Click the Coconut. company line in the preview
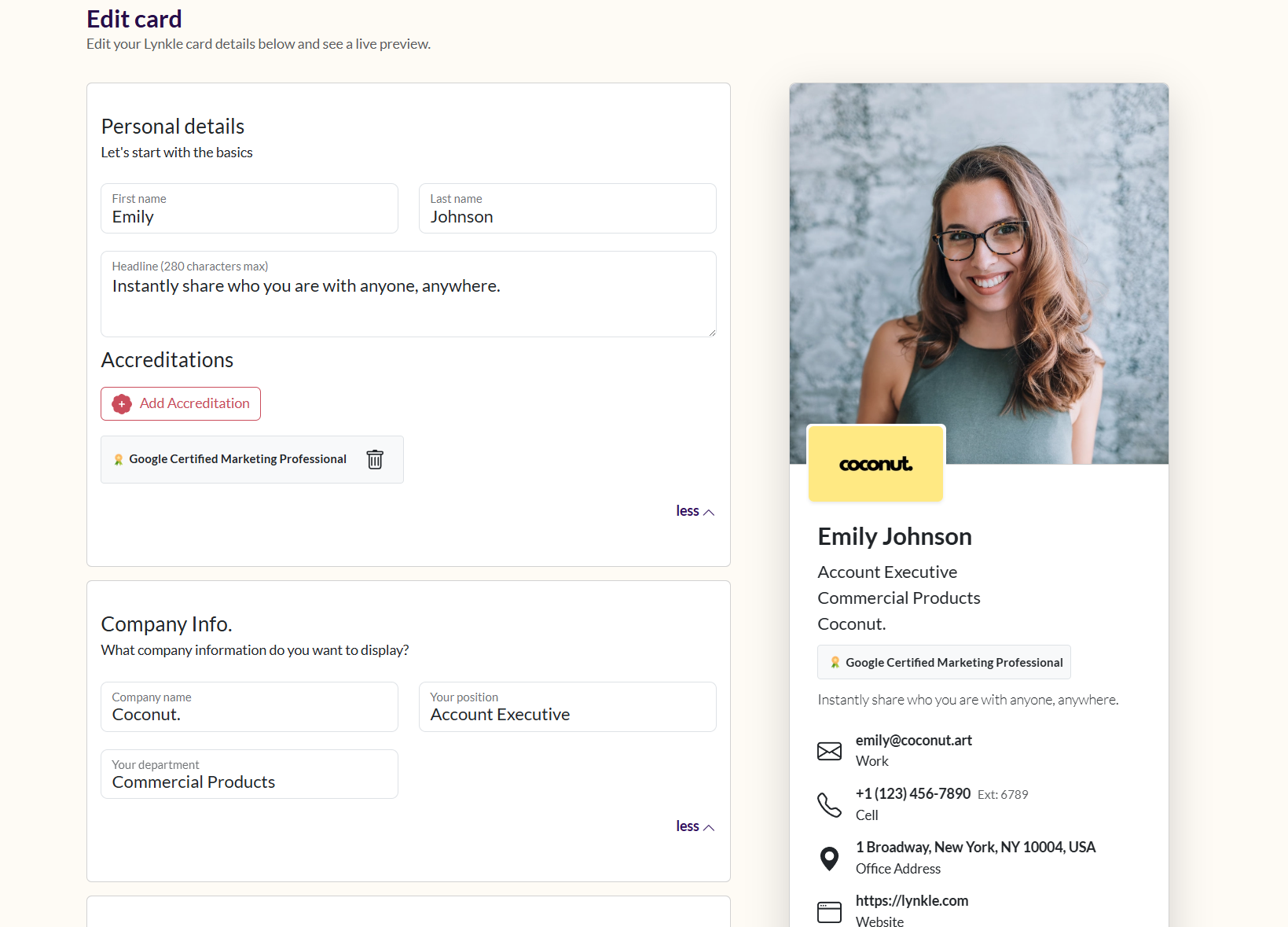The image size is (1288, 927). 852,624
